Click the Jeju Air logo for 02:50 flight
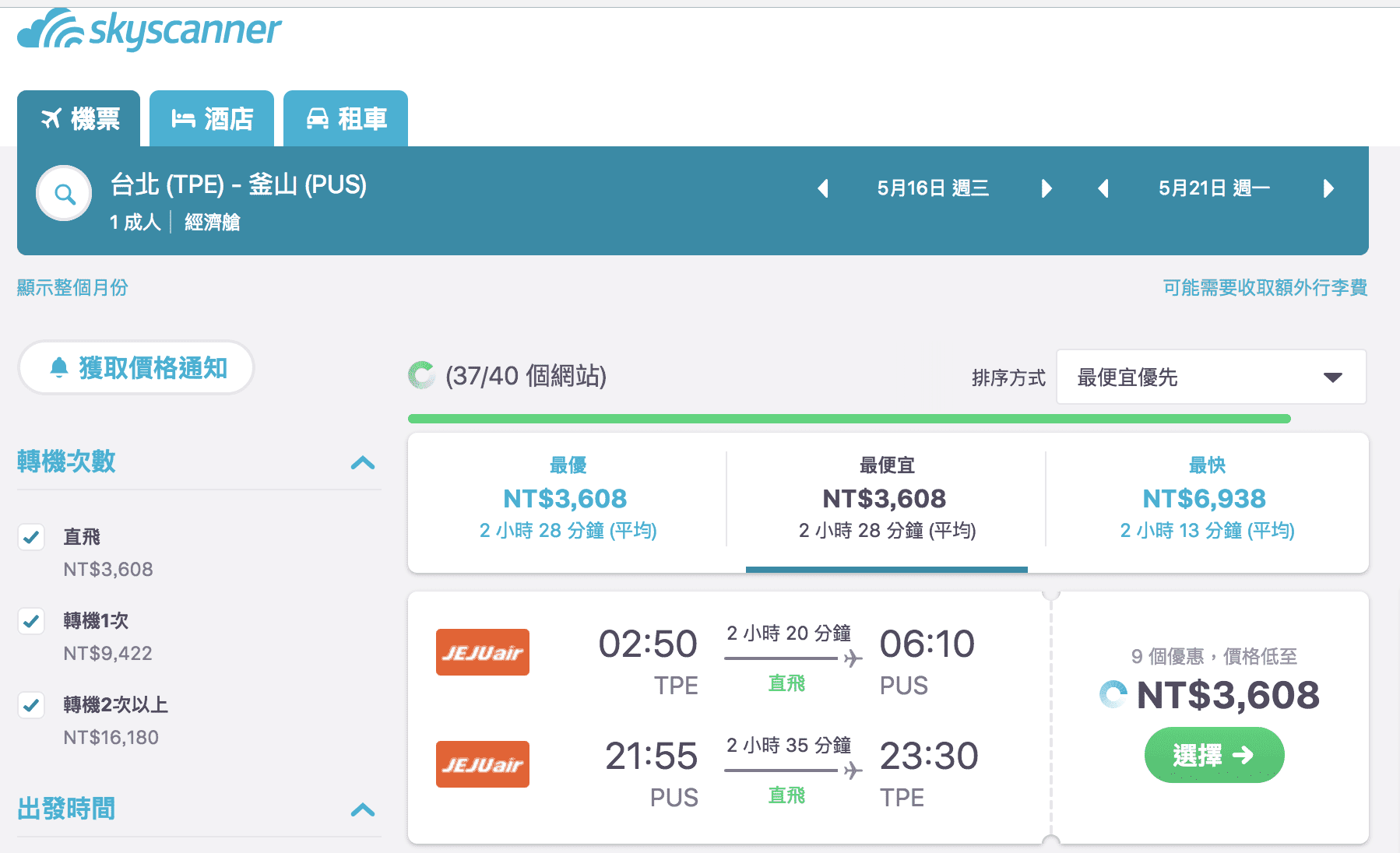 (x=483, y=652)
